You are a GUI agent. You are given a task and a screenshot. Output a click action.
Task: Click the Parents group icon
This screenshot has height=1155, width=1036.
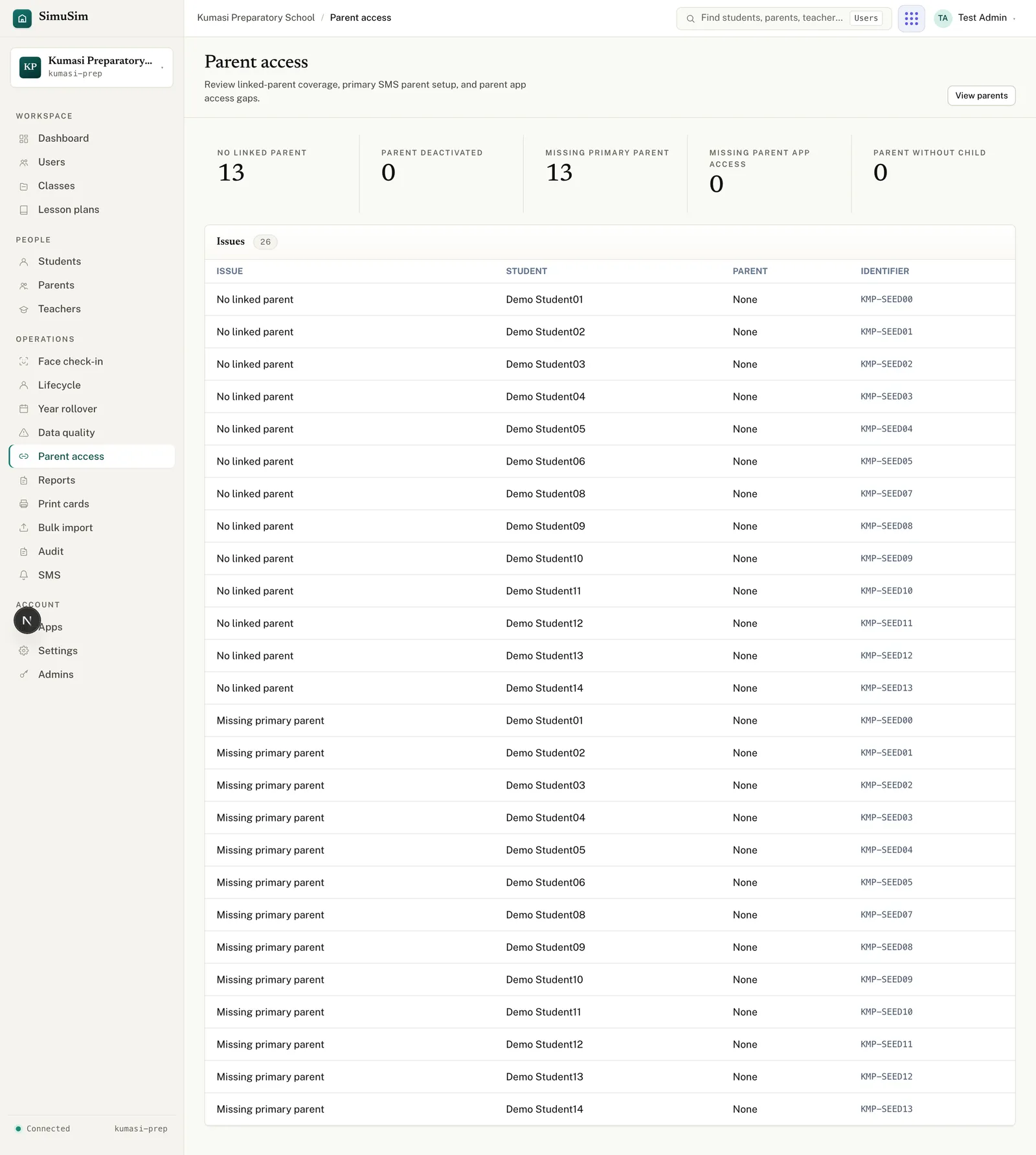point(24,286)
